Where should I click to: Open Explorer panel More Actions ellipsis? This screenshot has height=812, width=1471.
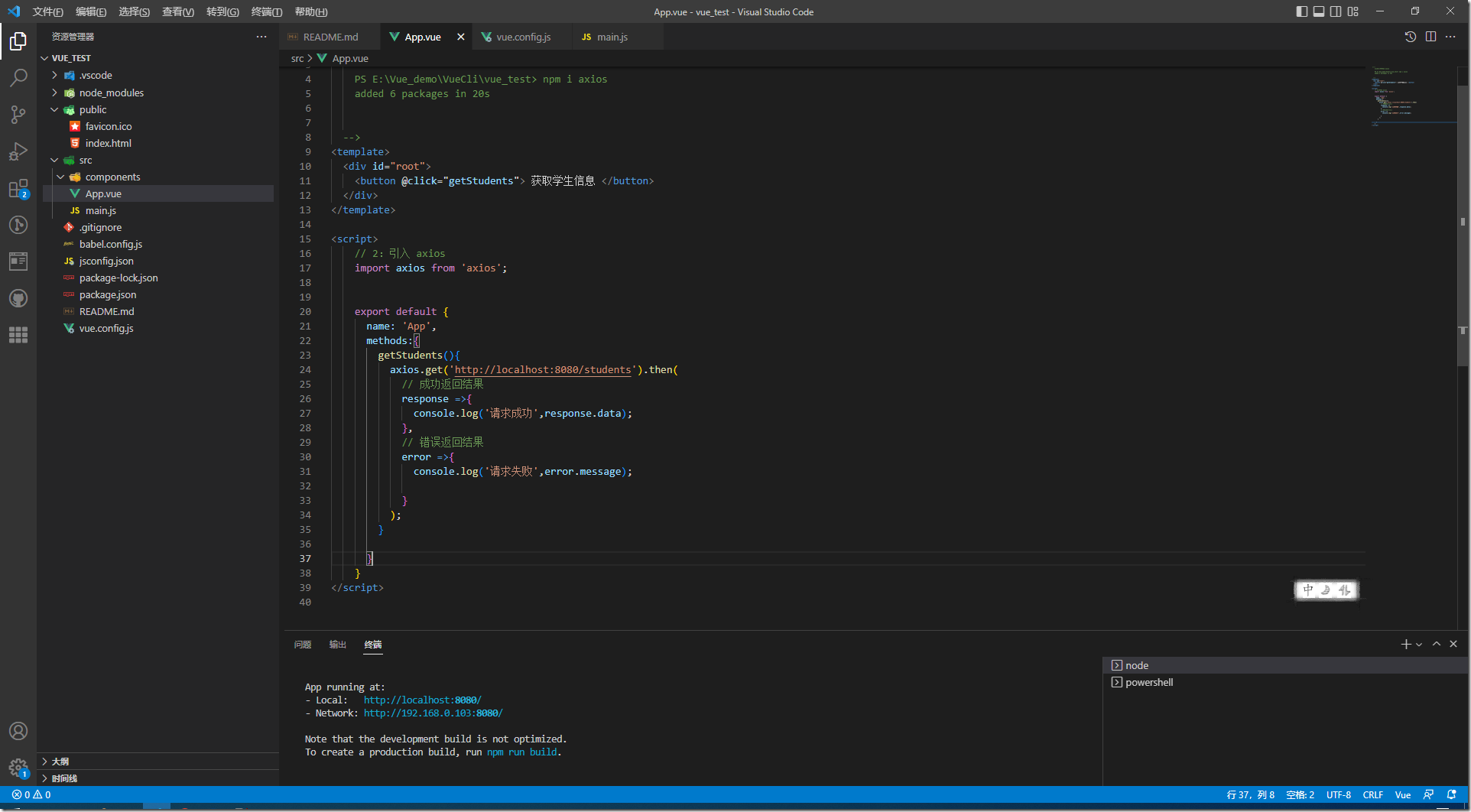tap(261, 37)
